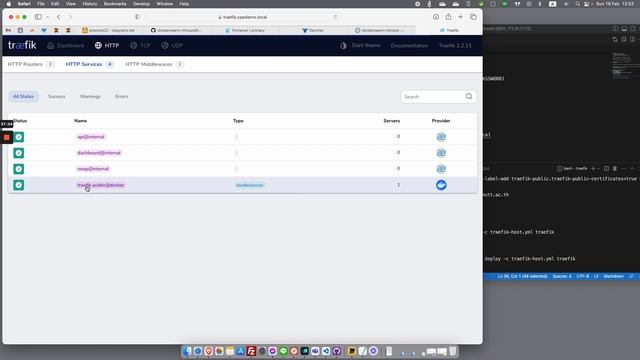640x360 pixels.
Task: Toggle the Dark theme switch
Action: coord(360,45)
